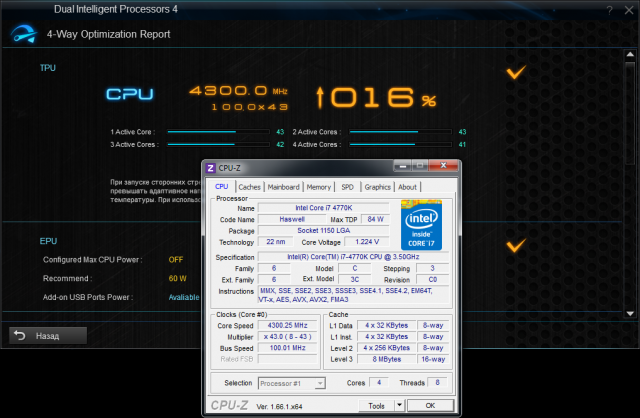Image resolution: width=640 pixels, height=418 pixels.
Task: Open the help question mark icon
Action: point(609,10)
